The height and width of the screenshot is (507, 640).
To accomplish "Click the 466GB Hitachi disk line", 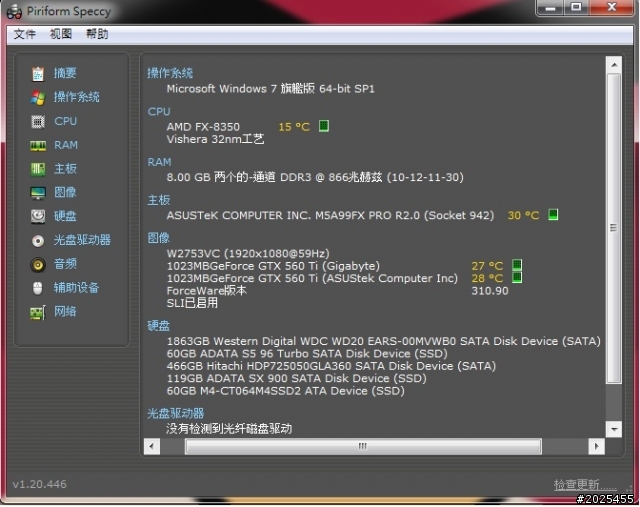I will (x=331, y=366).
